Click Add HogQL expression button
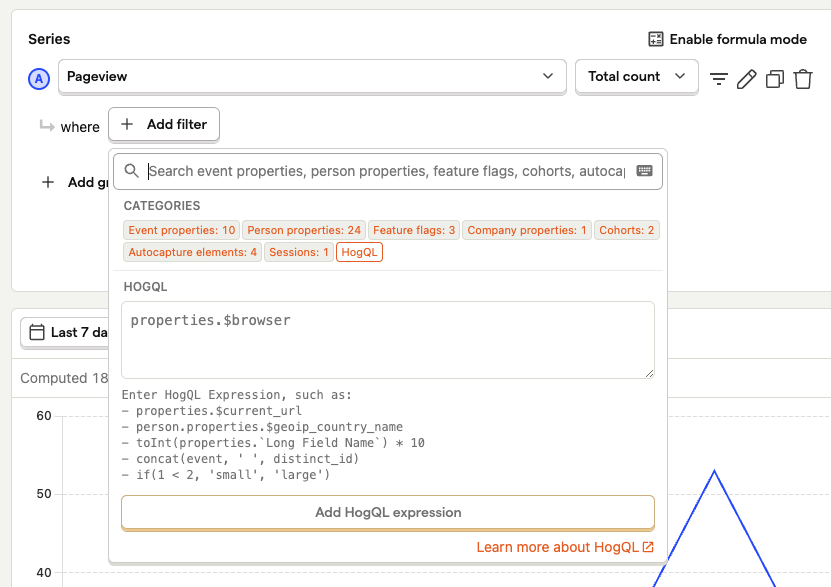This screenshot has width=831, height=587. point(388,512)
